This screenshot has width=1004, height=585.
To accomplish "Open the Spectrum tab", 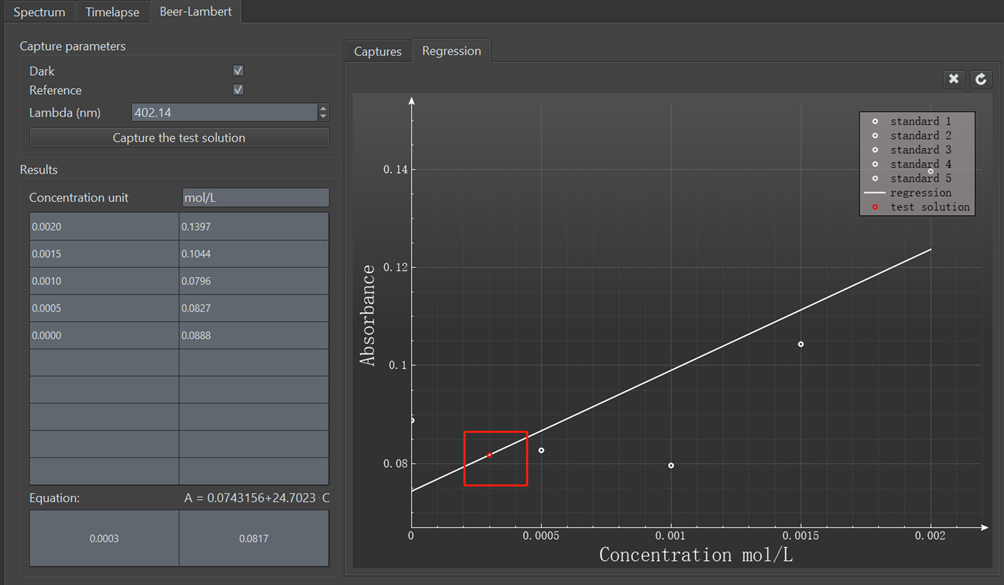I will [x=39, y=12].
